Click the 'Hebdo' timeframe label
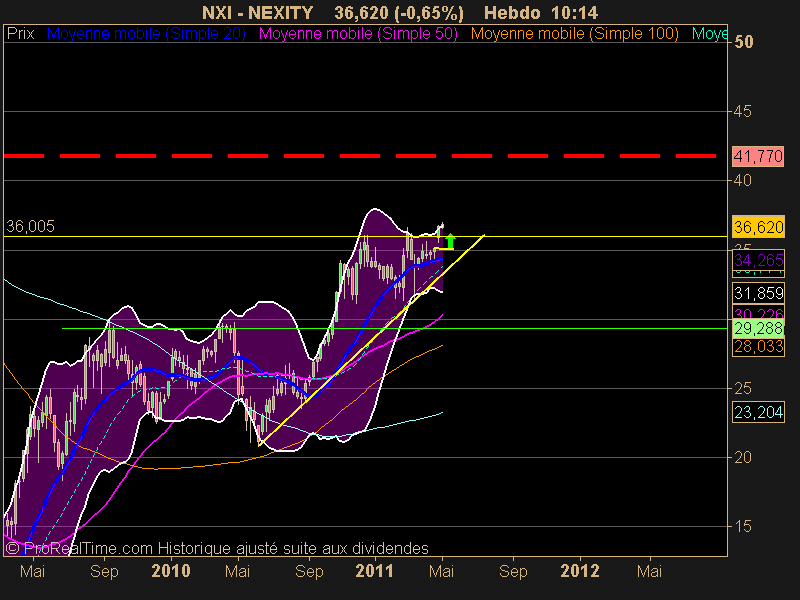 click(512, 13)
